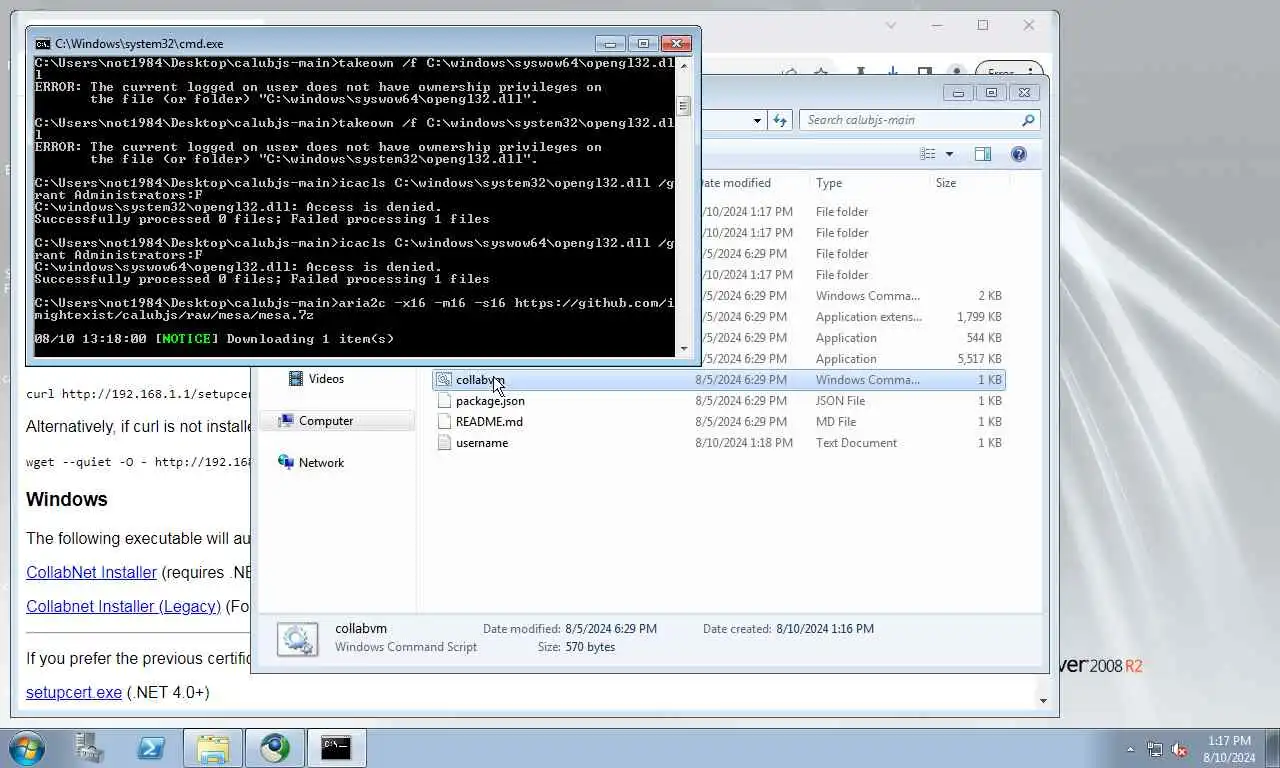Click the Text Document type cell
This screenshot has height=768, width=1280.
pos(856,443)
